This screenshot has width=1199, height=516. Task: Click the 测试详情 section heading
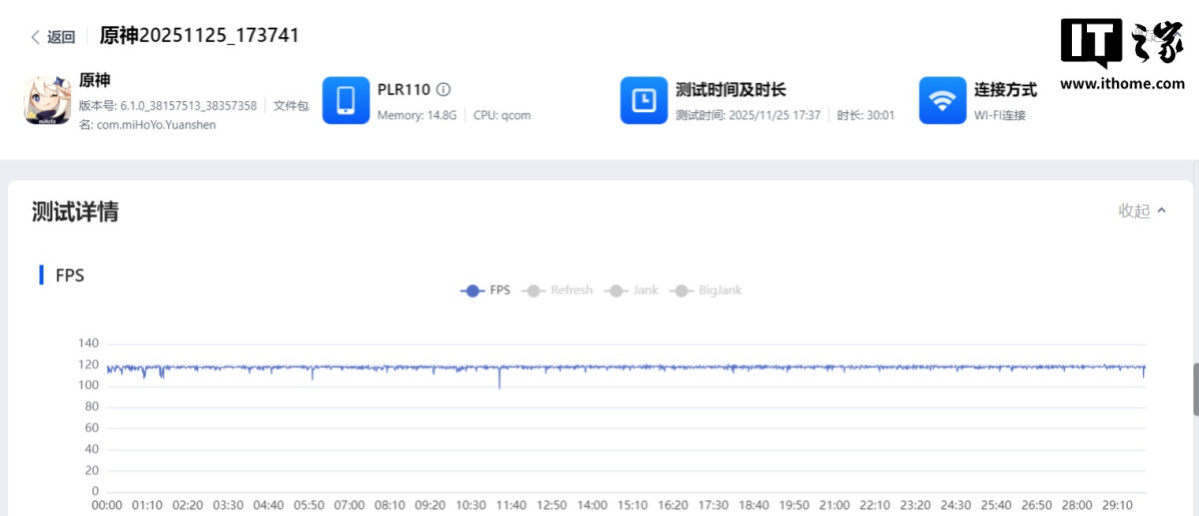click(75, 212)
